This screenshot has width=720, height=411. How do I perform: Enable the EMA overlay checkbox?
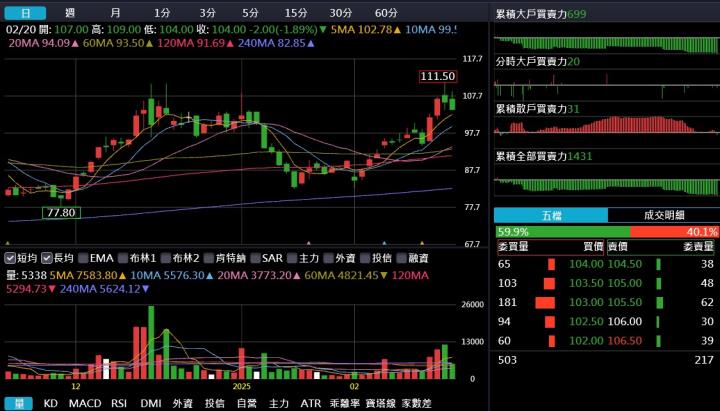[x=83, y=258]
